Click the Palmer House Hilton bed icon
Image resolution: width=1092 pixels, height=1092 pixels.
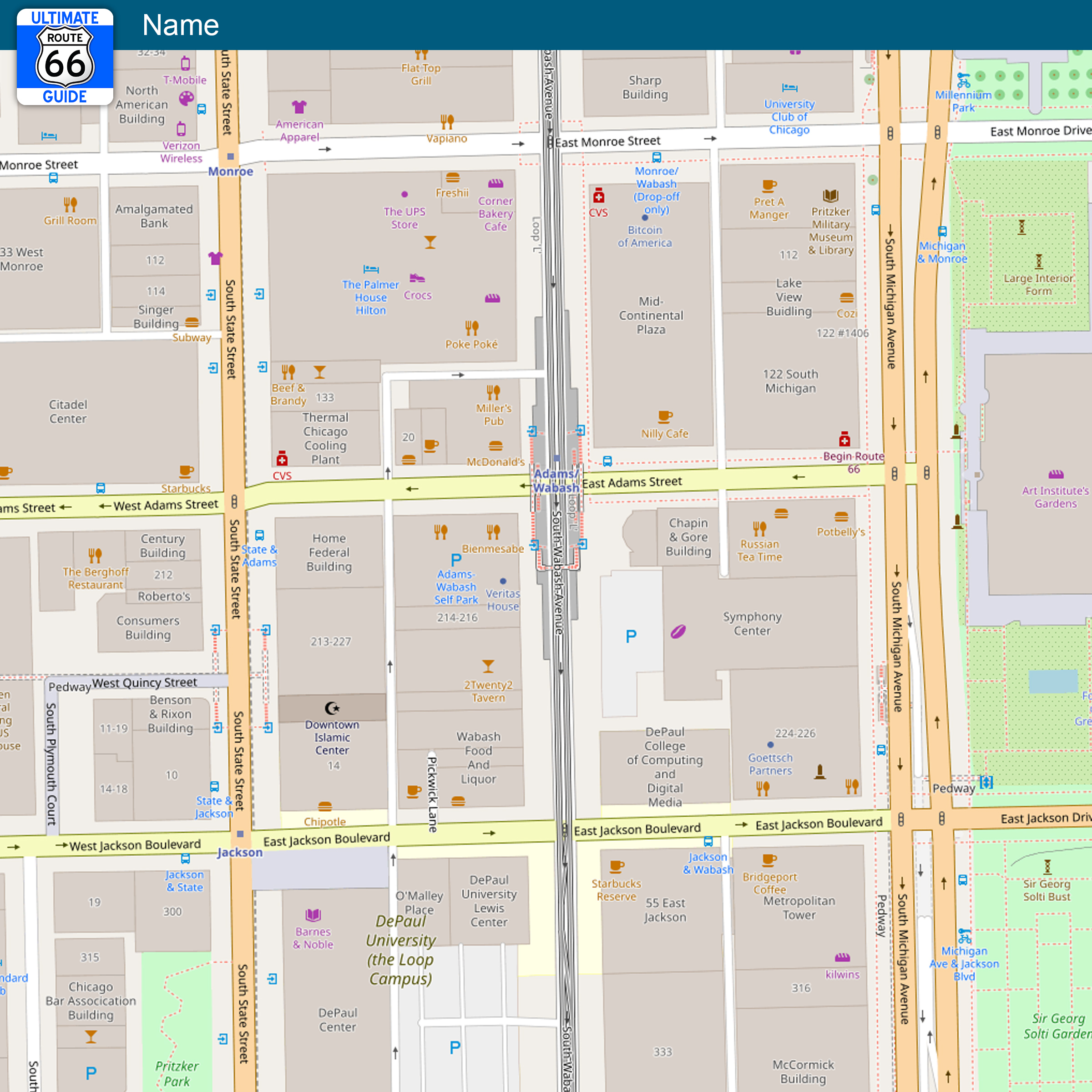(x=371, y=269)
